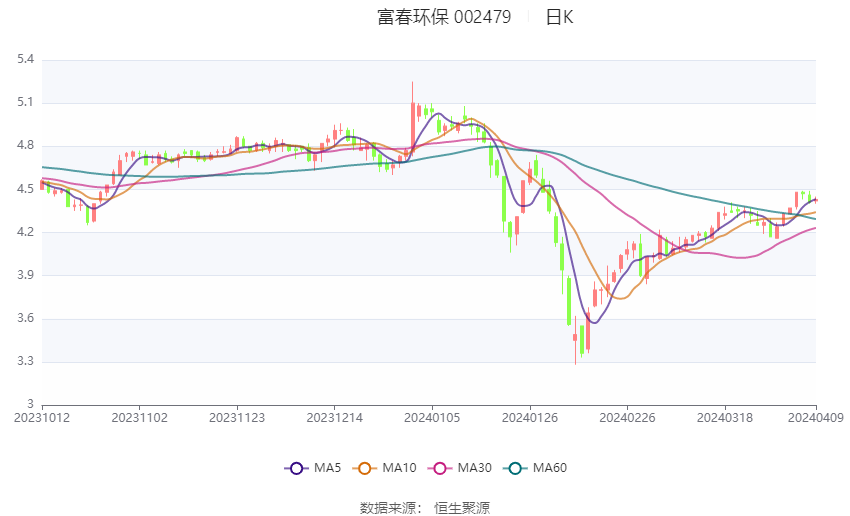Viewport: 850px width, 516px height.
Task: Click the pink MA30 legend circle marker
Action: pos(437,468)
